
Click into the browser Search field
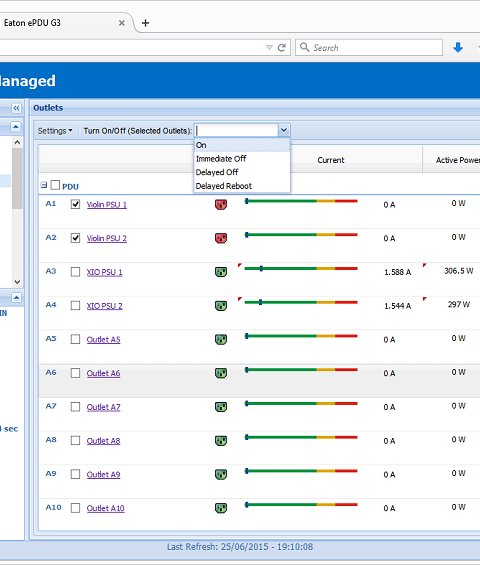(369, 48)
